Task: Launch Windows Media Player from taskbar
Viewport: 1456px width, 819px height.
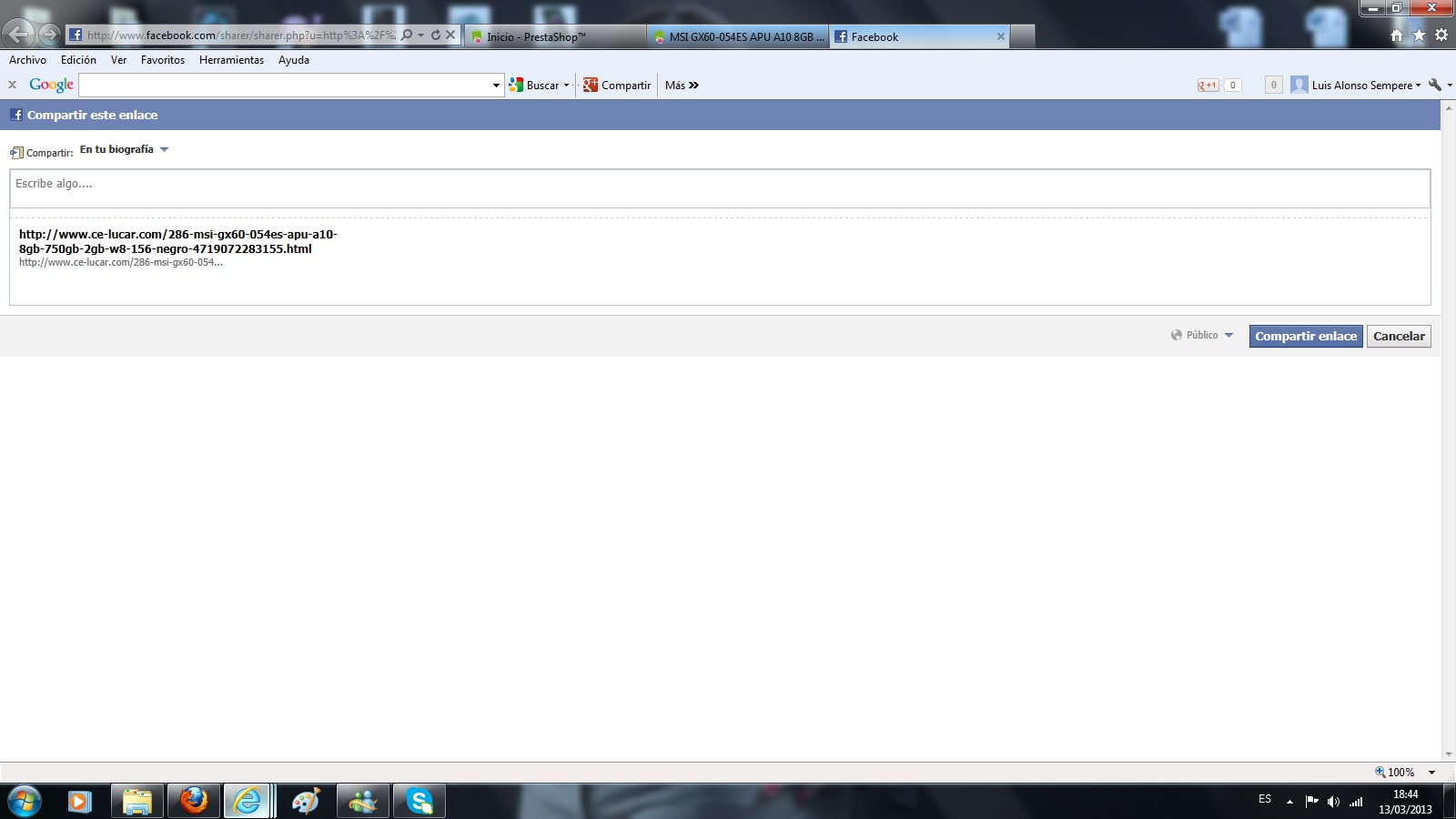Action: (x=80, y=802)
